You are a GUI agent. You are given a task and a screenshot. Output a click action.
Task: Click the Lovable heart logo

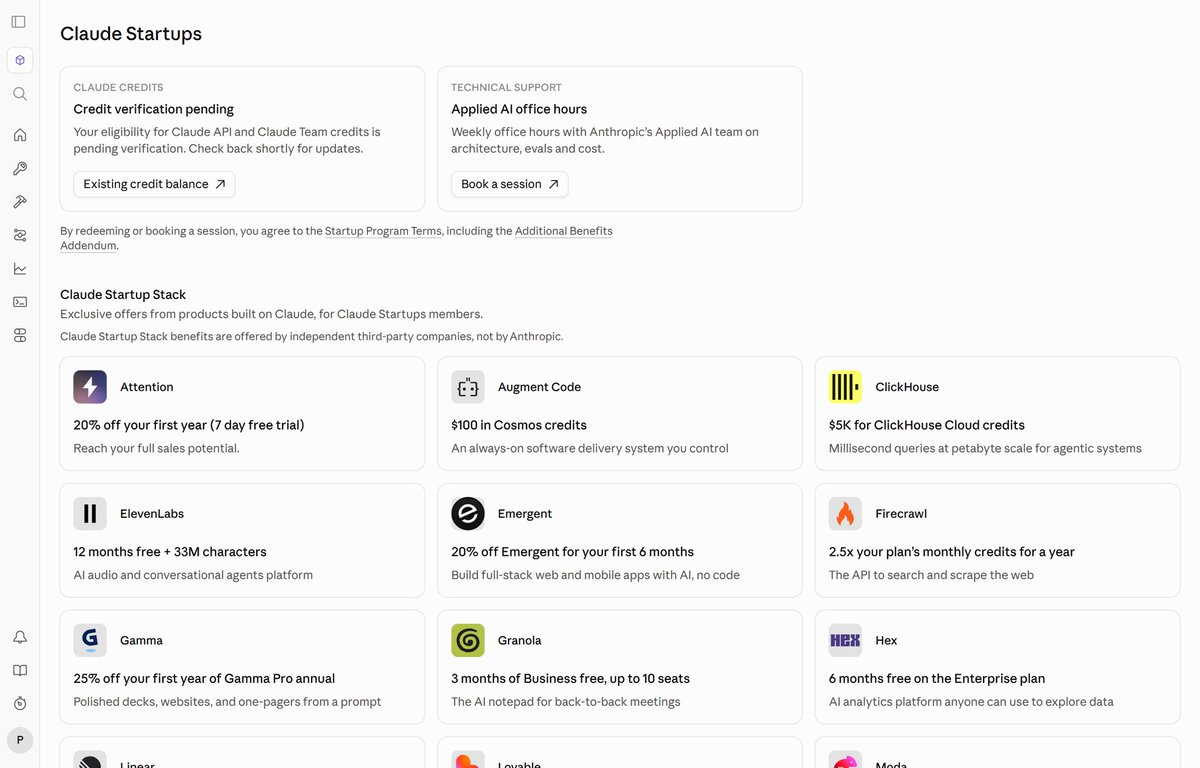(x=468, y=760)
